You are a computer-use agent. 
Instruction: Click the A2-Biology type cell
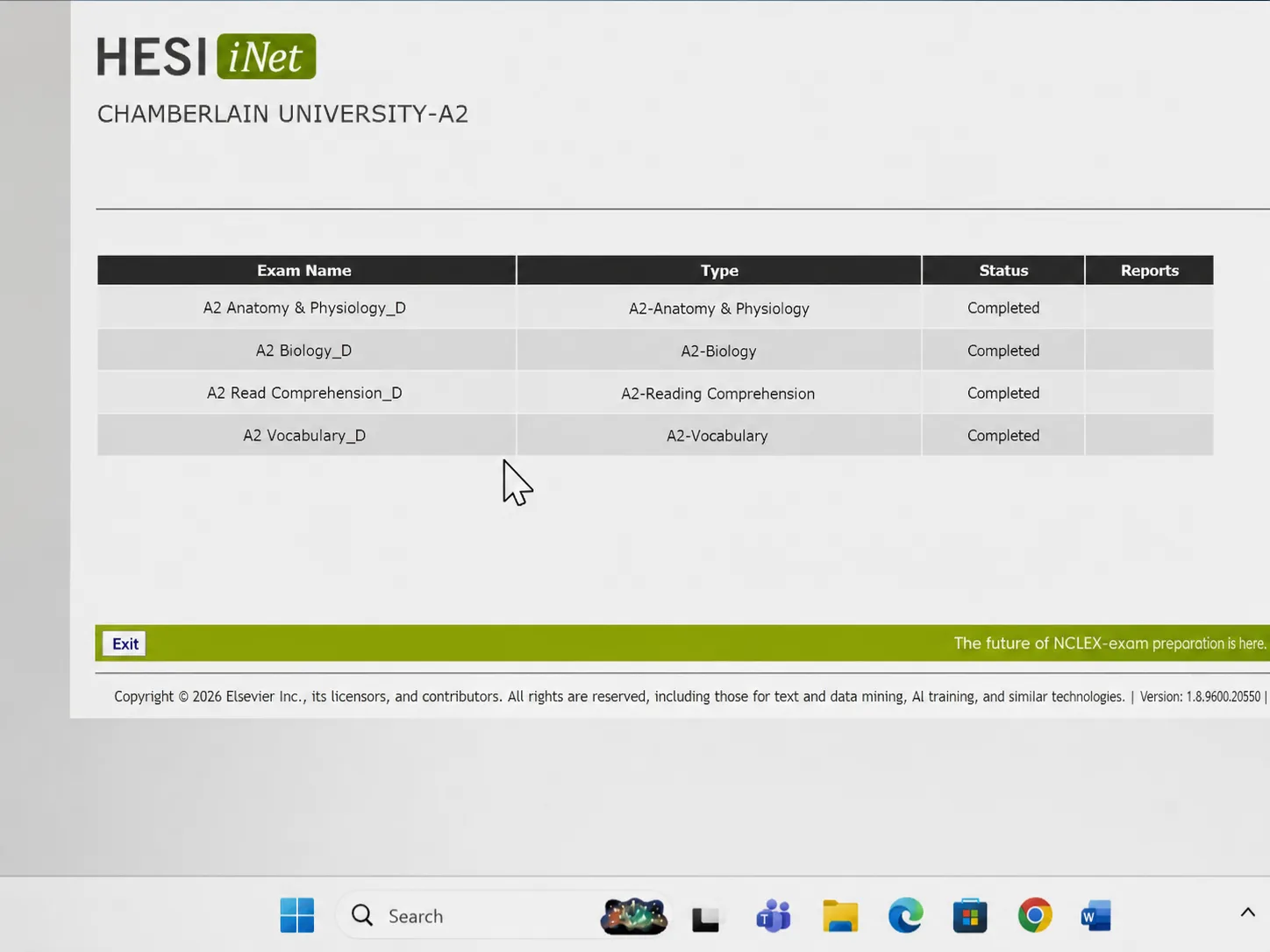719,351
